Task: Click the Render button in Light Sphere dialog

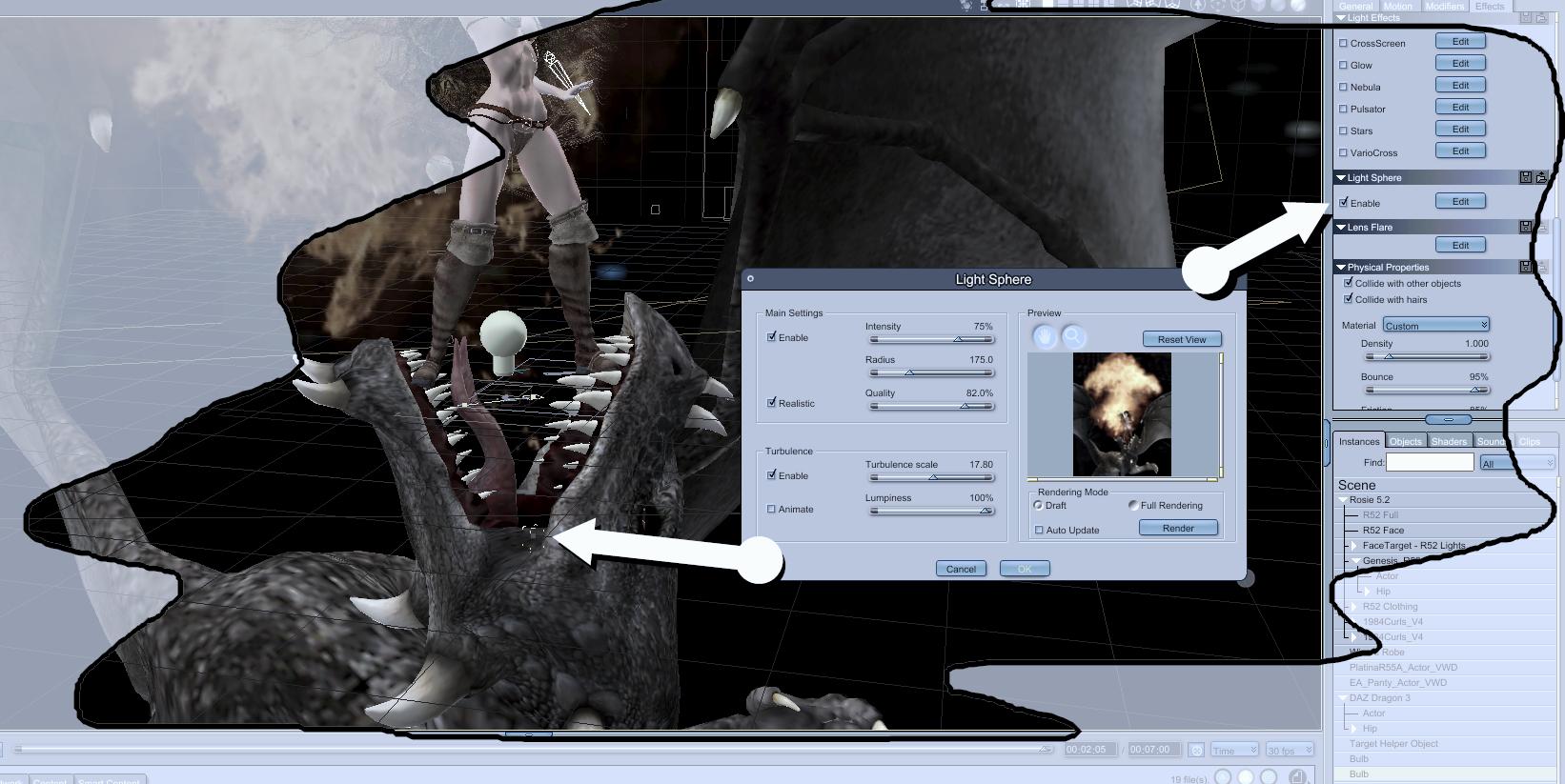Action: point(1178,528)
